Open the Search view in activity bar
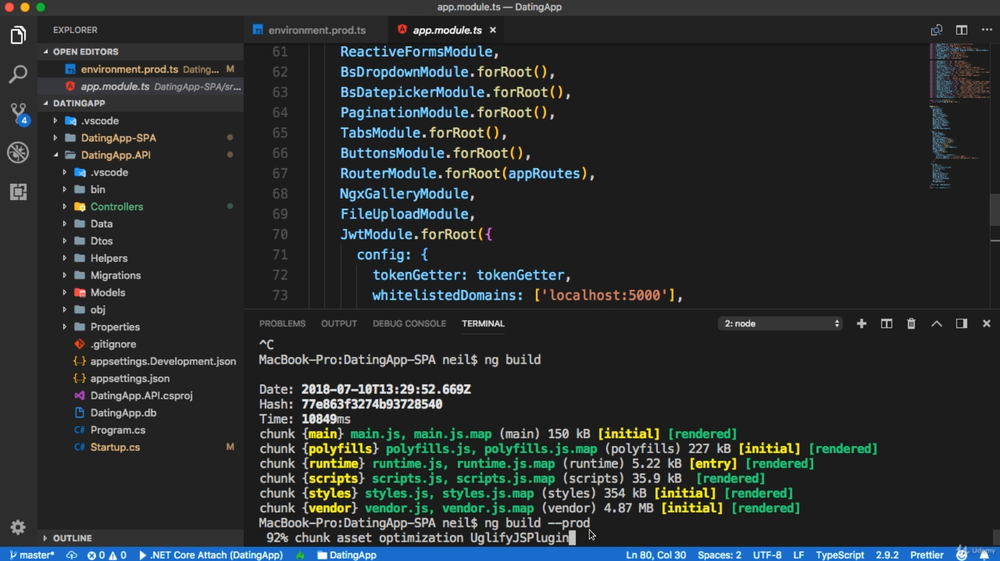 pyautogui.click(x=18, y=74)
